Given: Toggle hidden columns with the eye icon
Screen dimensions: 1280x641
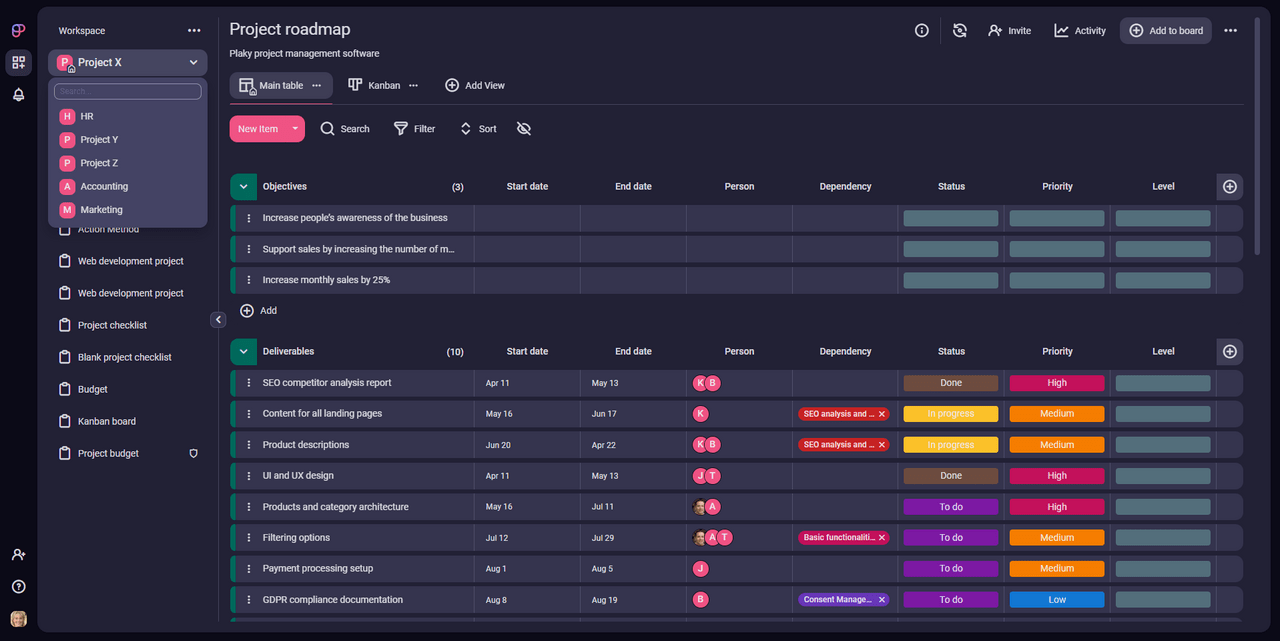Looking at the screenshot, I should (523, 129).
